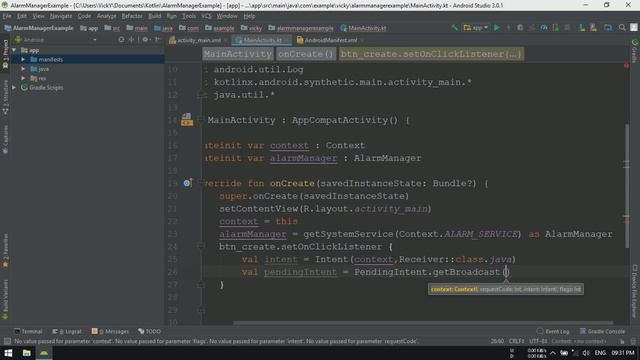Open the Gradle Console
640x360 pixels.
[x=602, y=331]
